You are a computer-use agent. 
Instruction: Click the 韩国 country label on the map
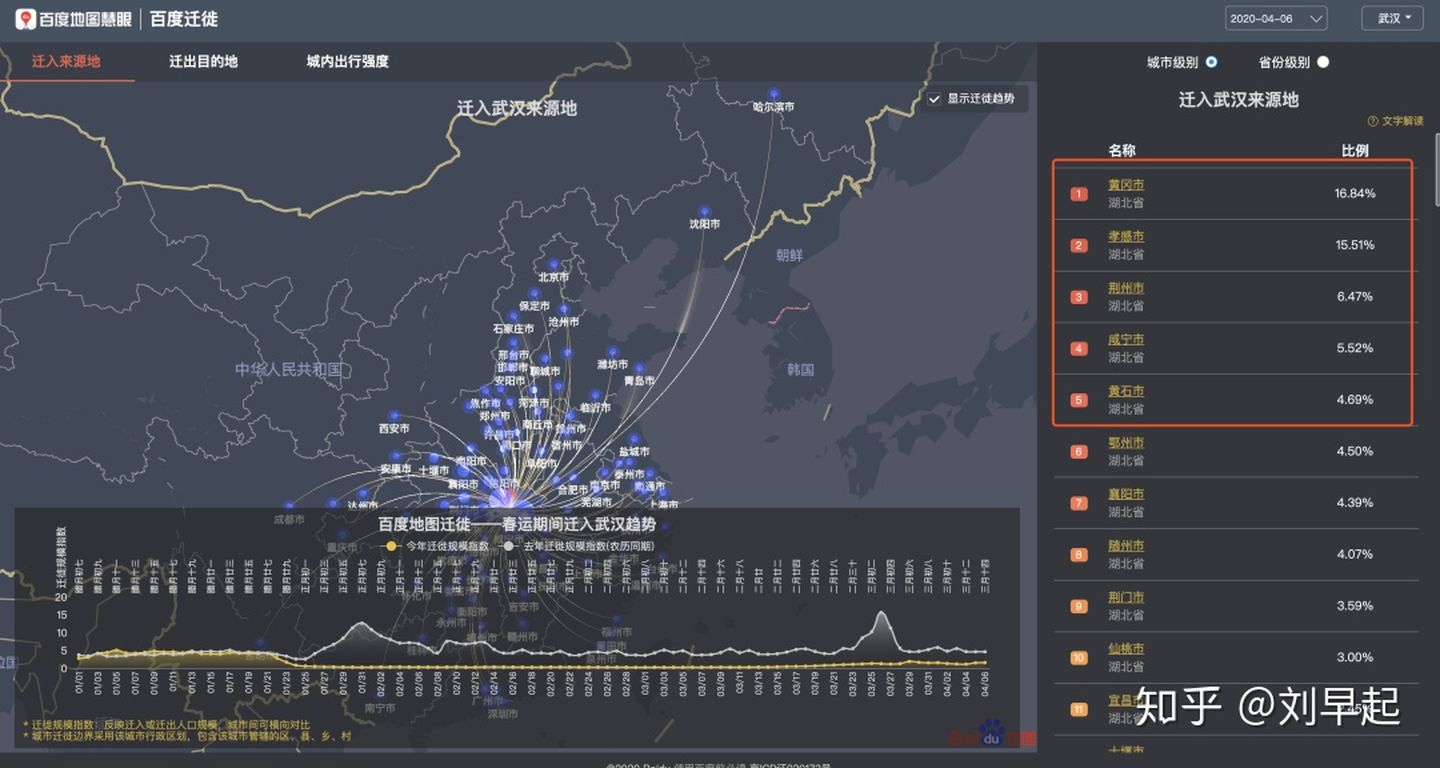(x=800, y=370)
